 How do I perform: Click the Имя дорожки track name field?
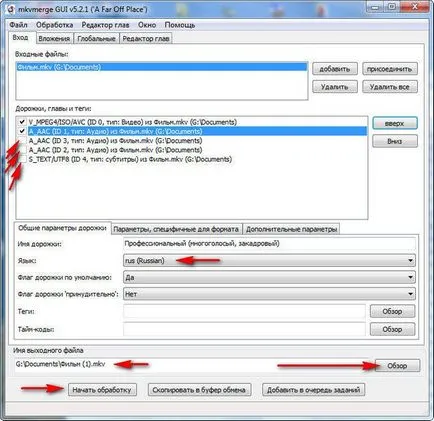[x=269, y=244]
